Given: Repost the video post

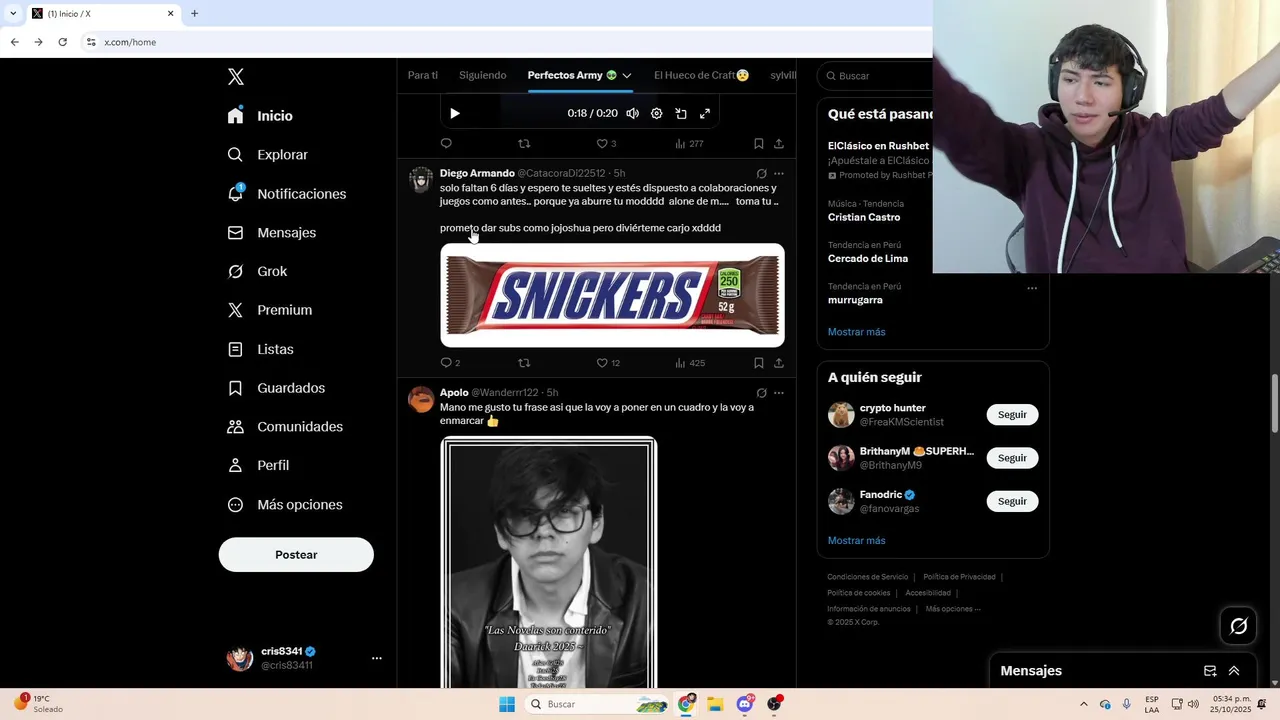Looking at the screenshot, I should point(524,144).
